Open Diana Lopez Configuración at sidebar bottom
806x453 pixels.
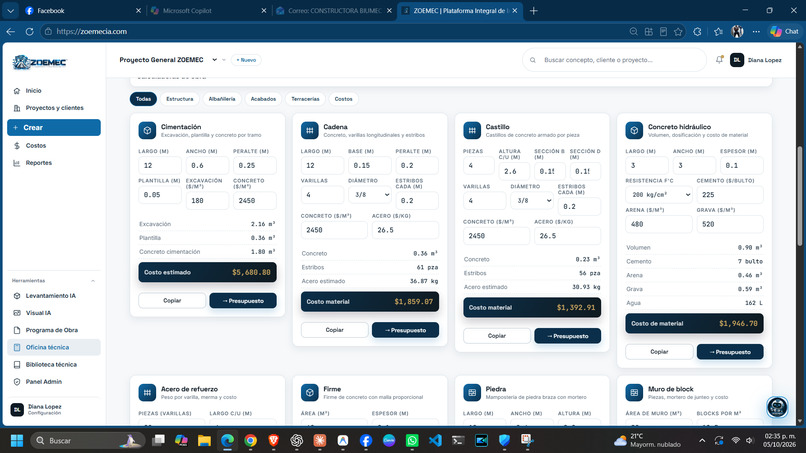[53, 409]
